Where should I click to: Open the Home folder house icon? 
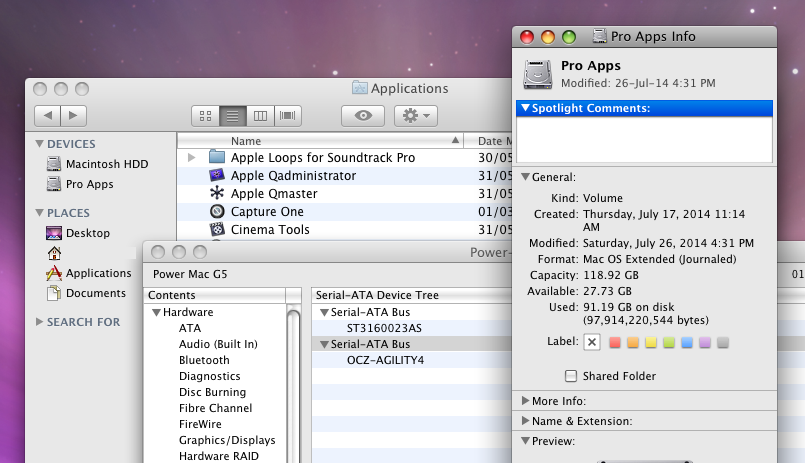(x=54, y=253)
